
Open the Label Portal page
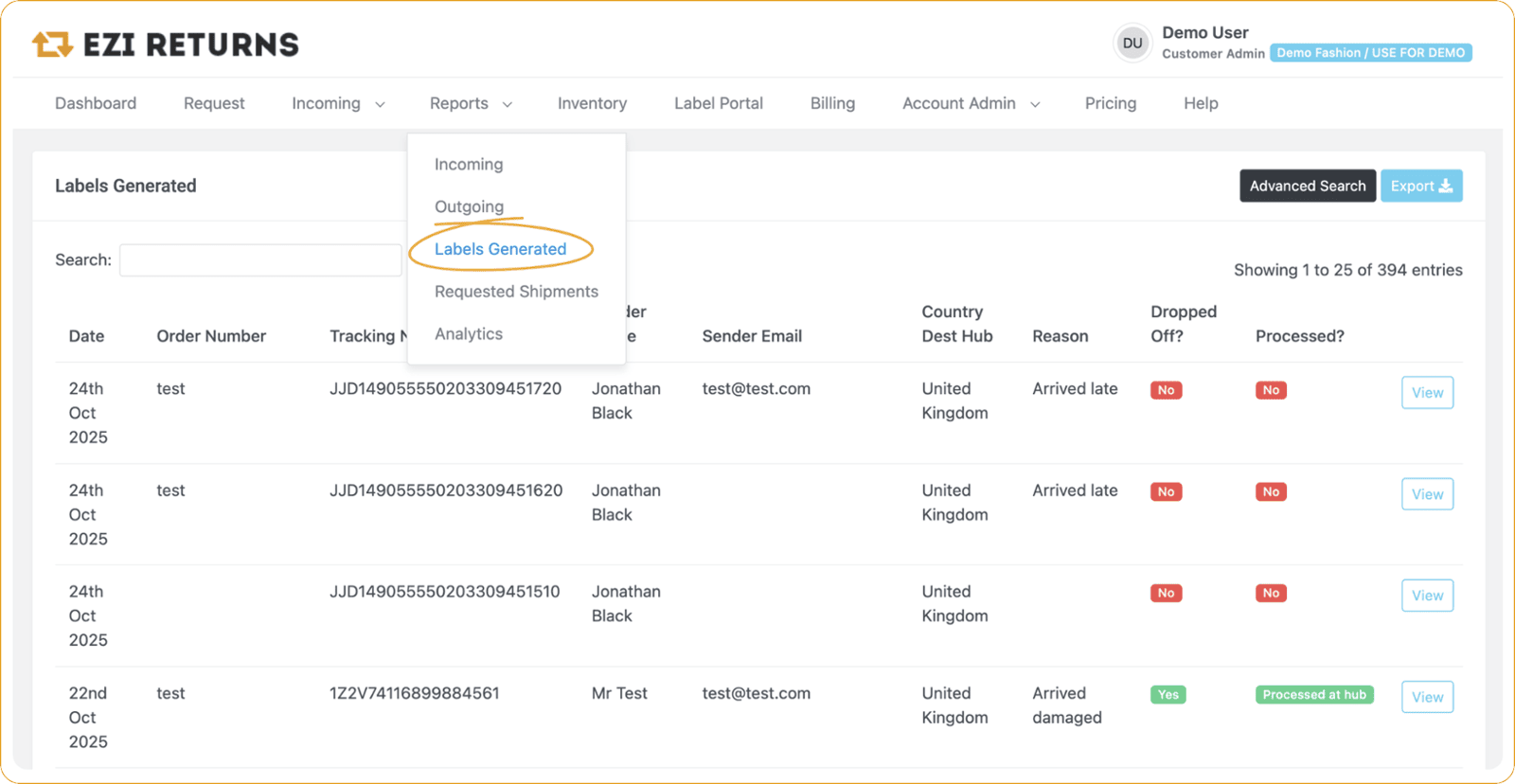[x=718, y=103]
